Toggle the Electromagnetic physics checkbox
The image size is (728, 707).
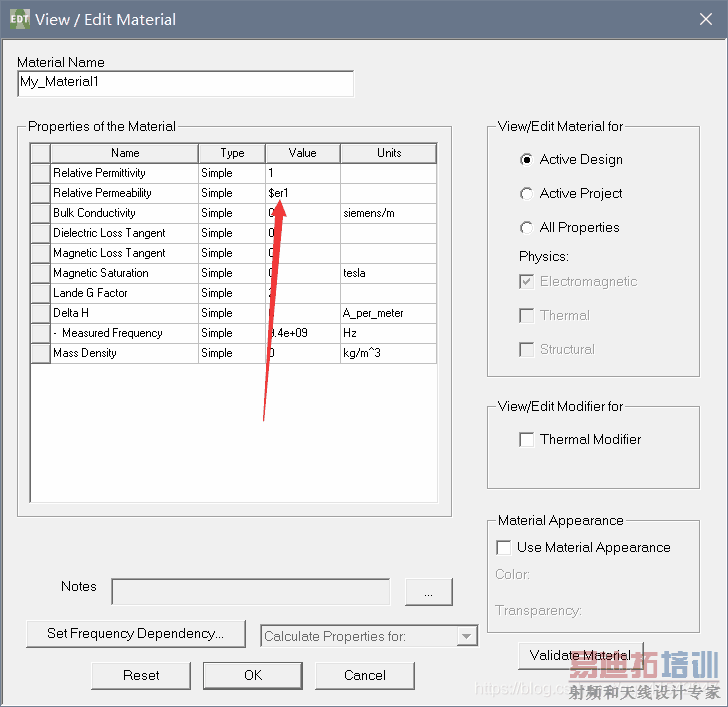coord(526,282)
